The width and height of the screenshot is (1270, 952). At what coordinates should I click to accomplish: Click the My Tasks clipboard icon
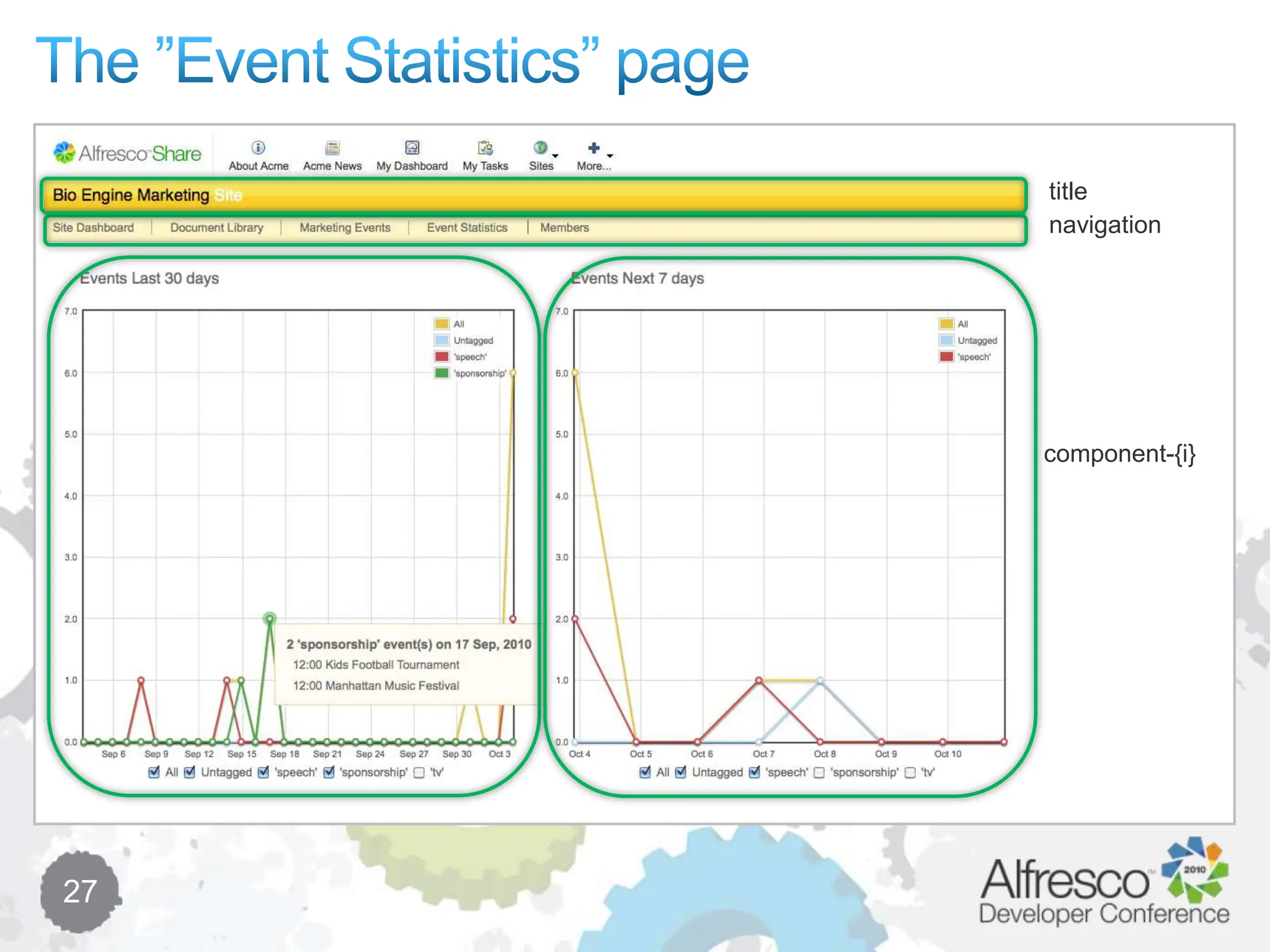(485, 148)
